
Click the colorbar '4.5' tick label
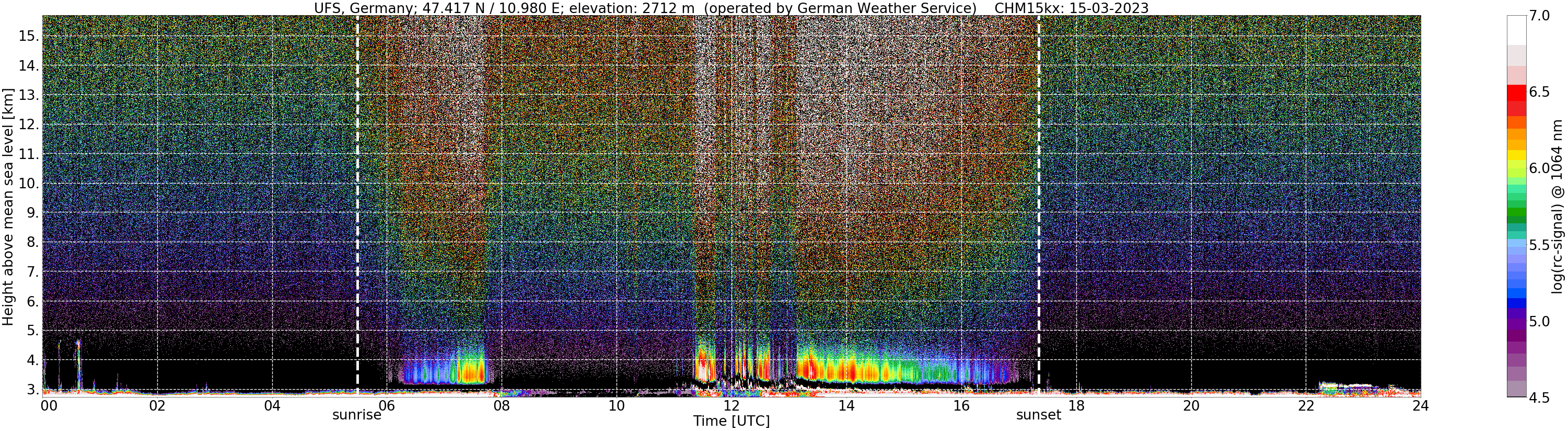pyautogui.click(x=1540, y=398)
